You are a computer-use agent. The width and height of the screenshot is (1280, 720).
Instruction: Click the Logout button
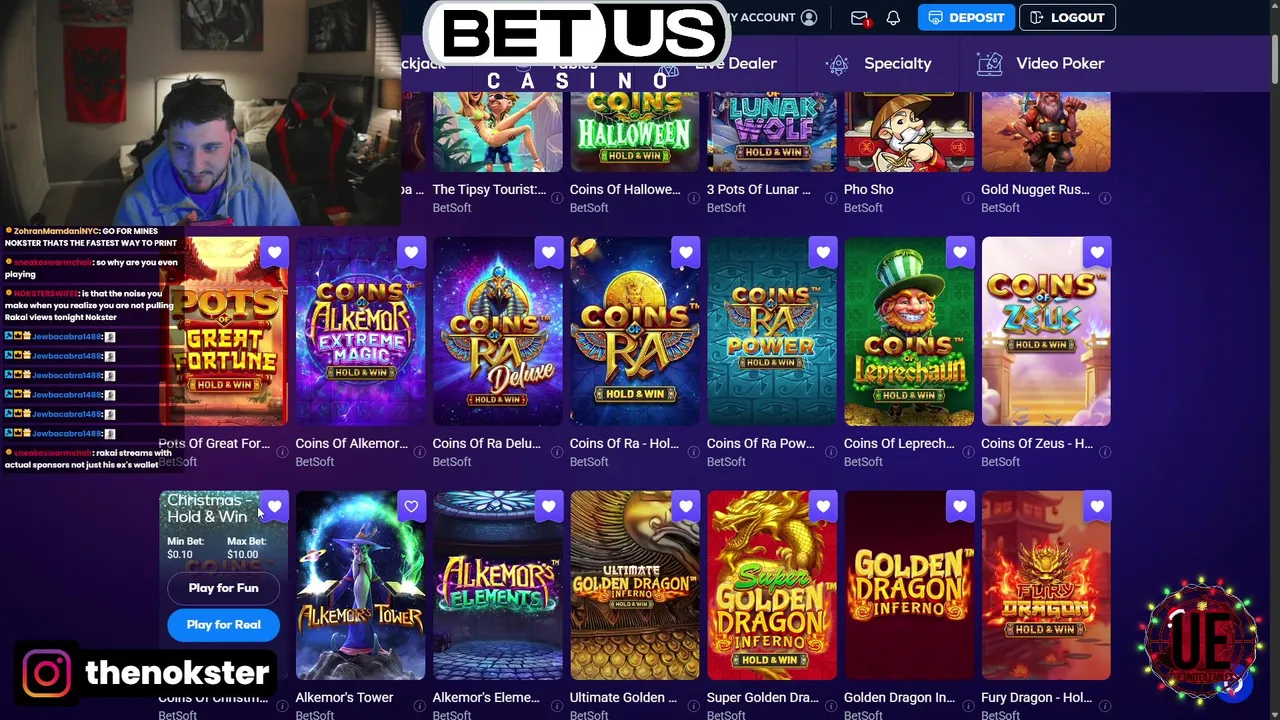[1067, 18]
